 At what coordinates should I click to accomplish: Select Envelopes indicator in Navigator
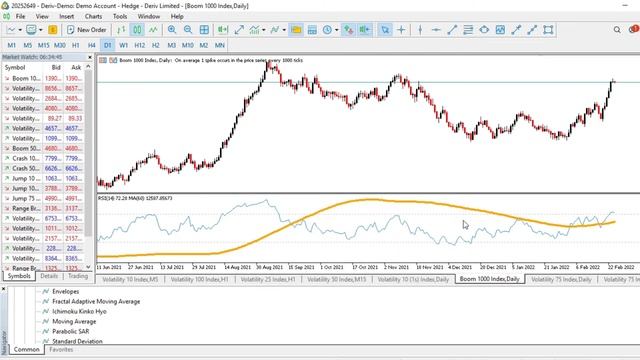pos(65,291)
